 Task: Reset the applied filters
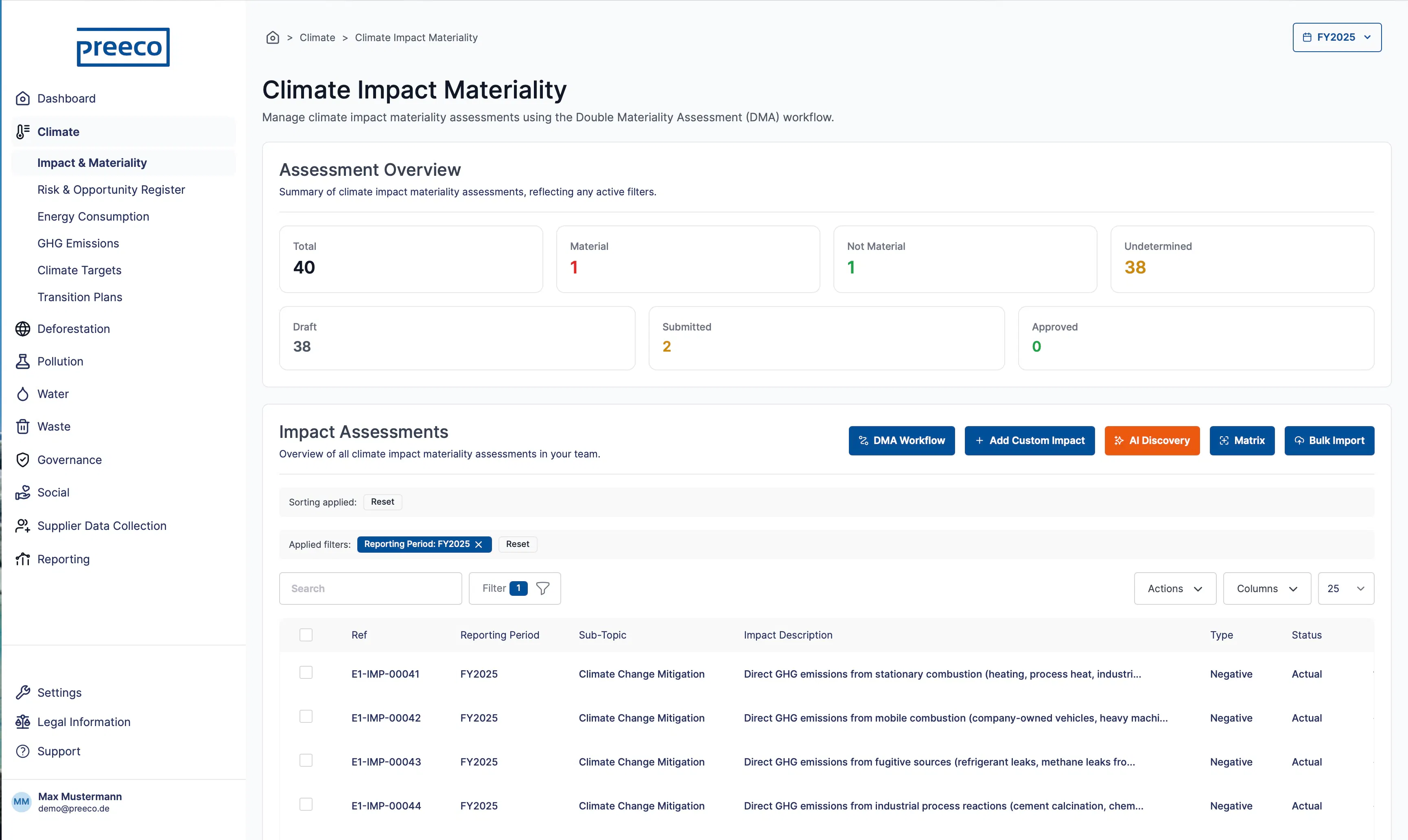[517, 545]
